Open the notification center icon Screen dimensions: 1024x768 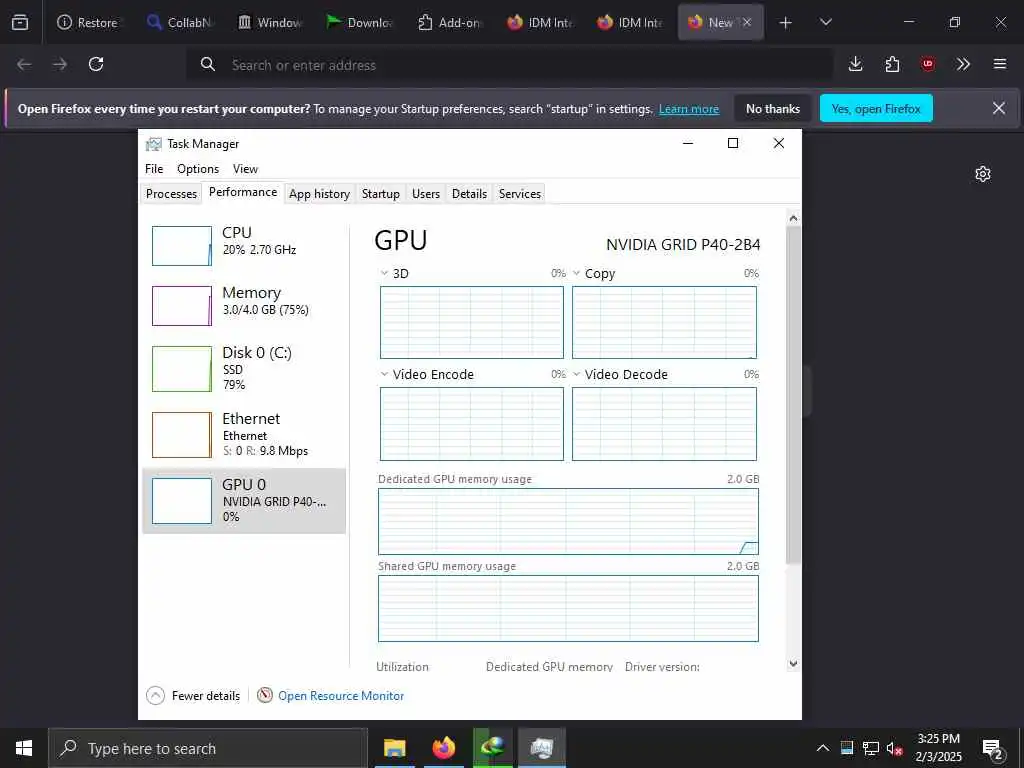[x=993, y=750]
